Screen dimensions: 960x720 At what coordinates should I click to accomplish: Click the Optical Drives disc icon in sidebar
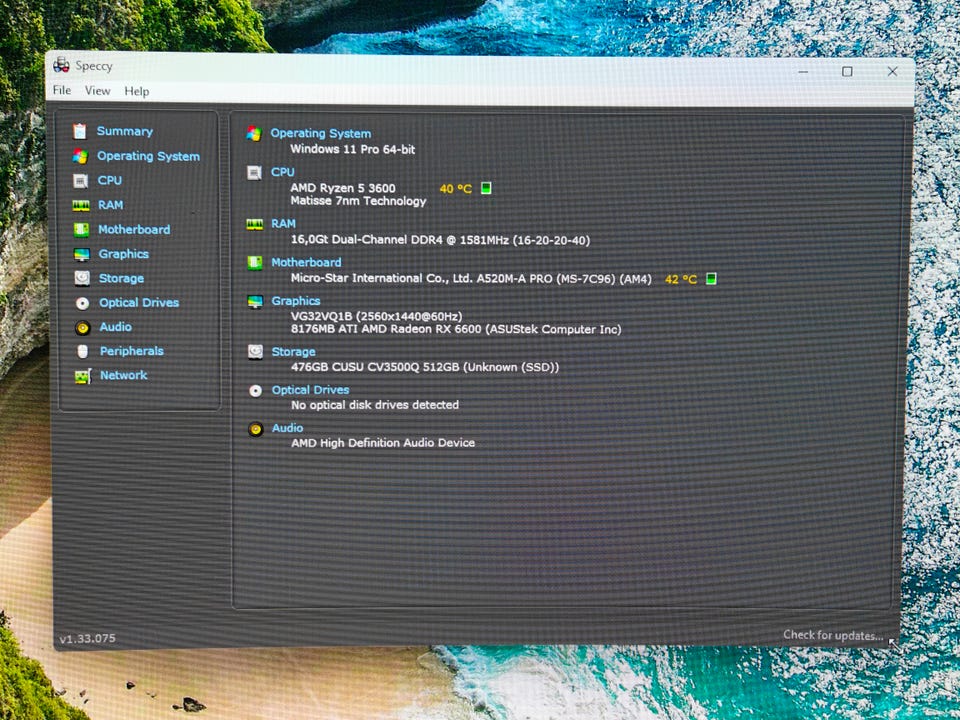[x=81, y=303]
